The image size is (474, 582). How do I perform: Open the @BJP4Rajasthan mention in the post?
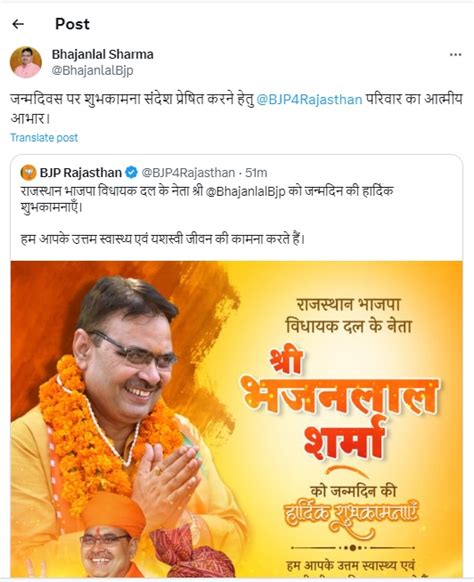click(x=309, y=100)
